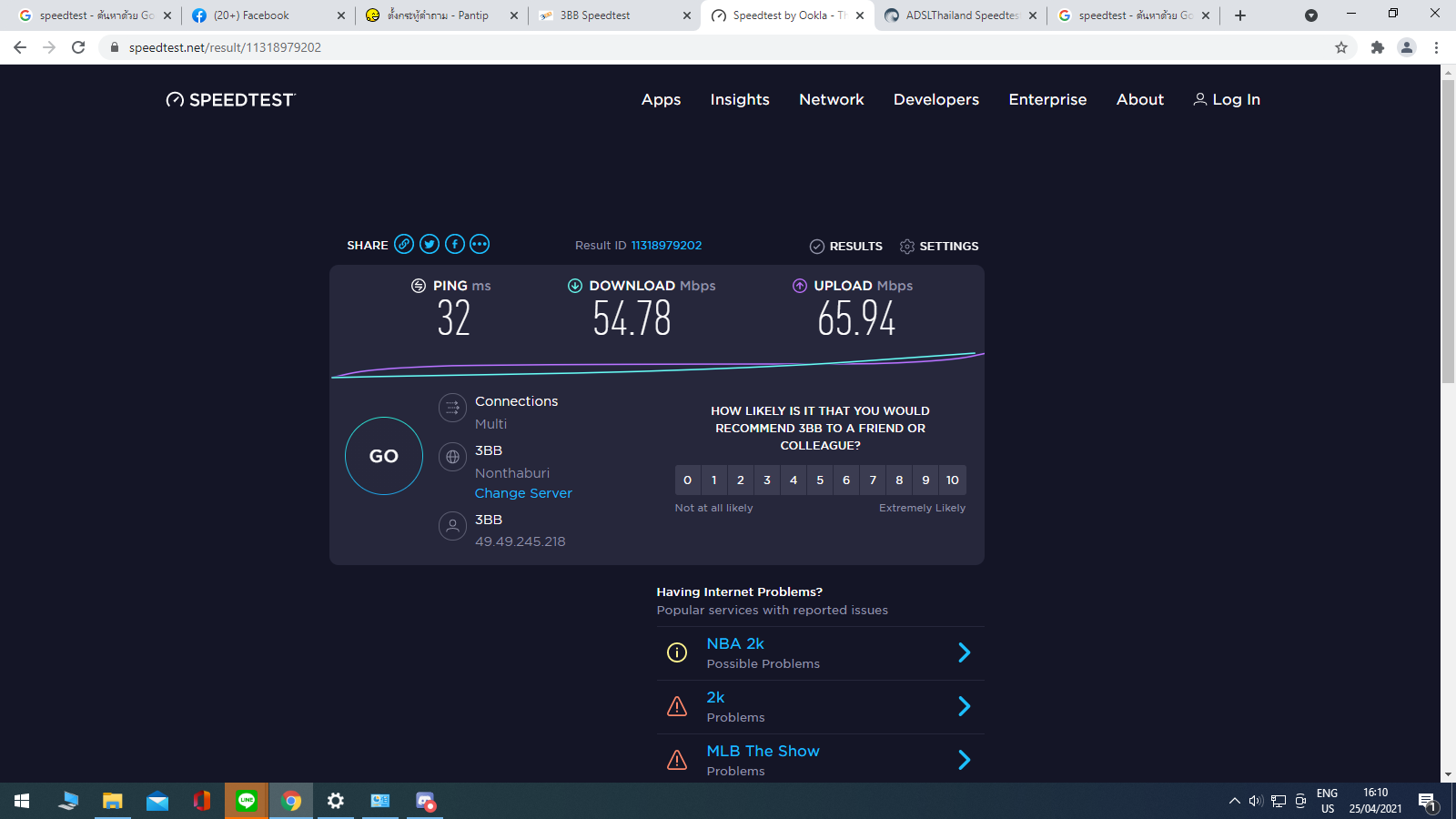Click Change Server link

point(523,493)
